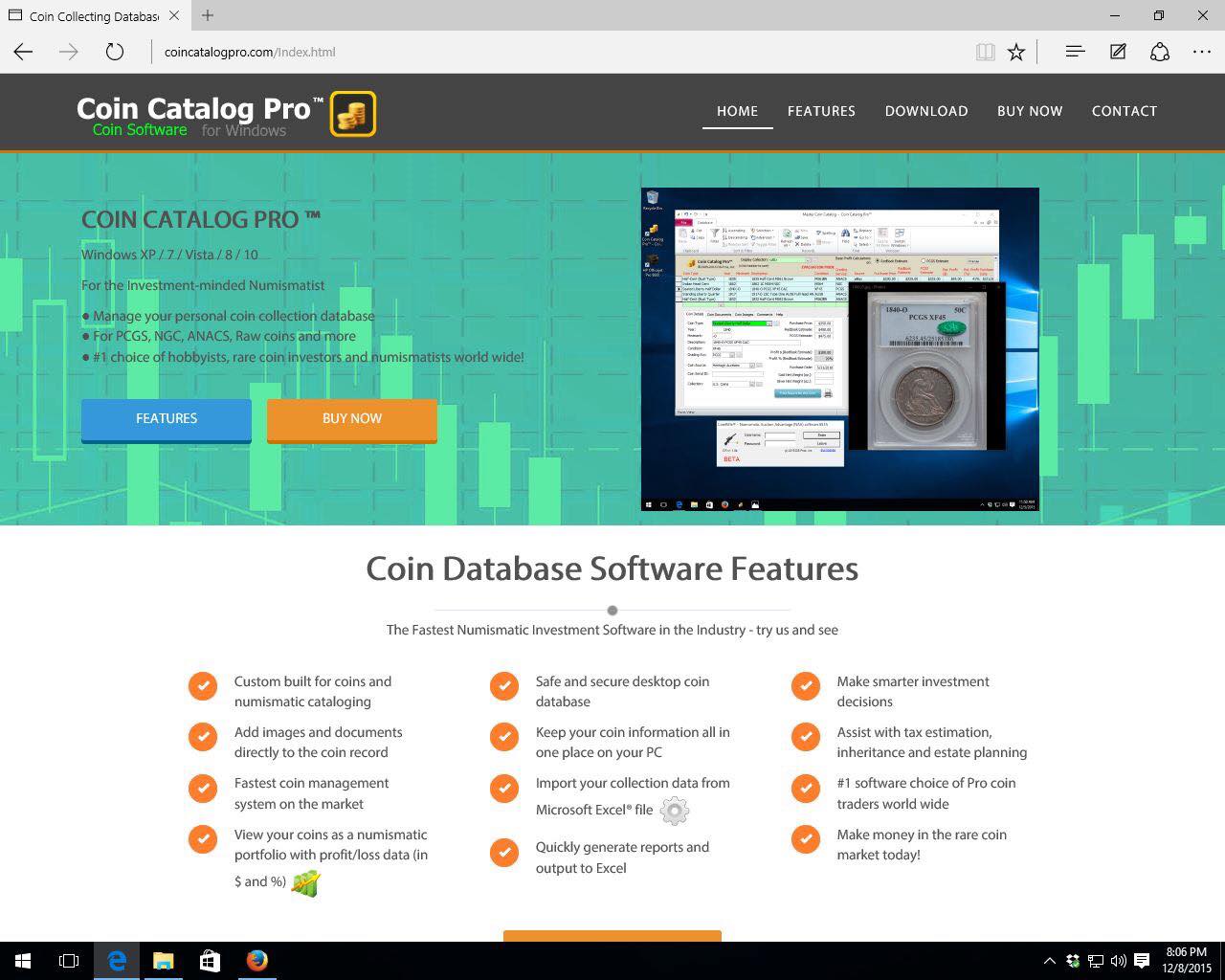Show hidden system tray icons

pyautogui.click(x=1050, y=961)
